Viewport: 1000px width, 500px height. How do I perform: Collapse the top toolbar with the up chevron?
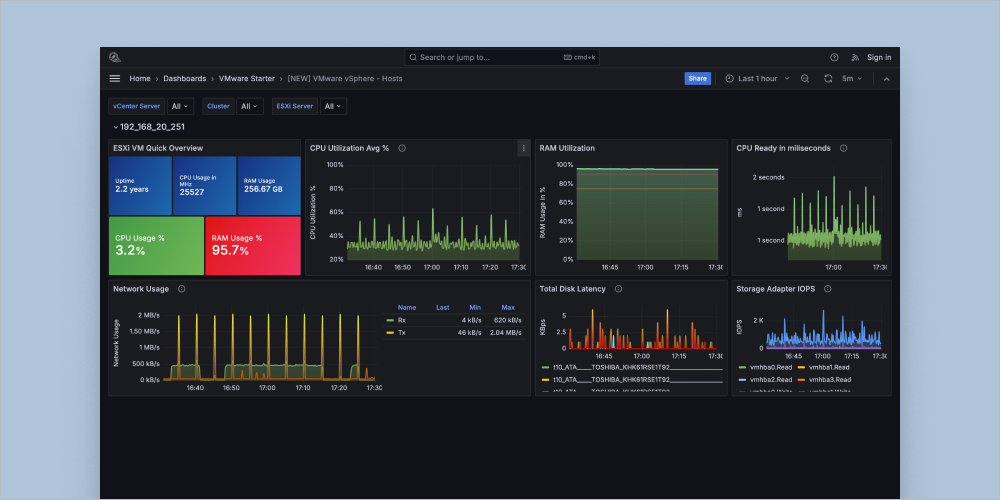[886, 78]
